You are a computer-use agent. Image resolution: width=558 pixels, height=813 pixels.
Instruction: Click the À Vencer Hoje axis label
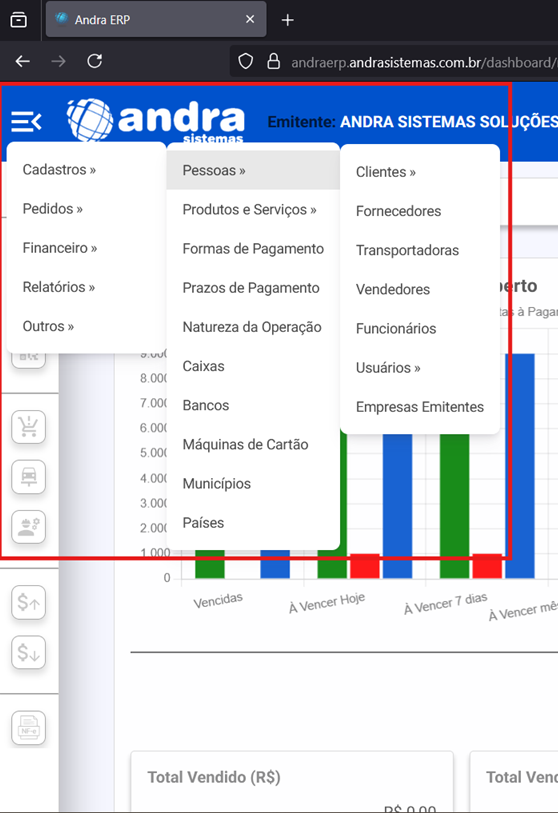click(x=327, y=603)
